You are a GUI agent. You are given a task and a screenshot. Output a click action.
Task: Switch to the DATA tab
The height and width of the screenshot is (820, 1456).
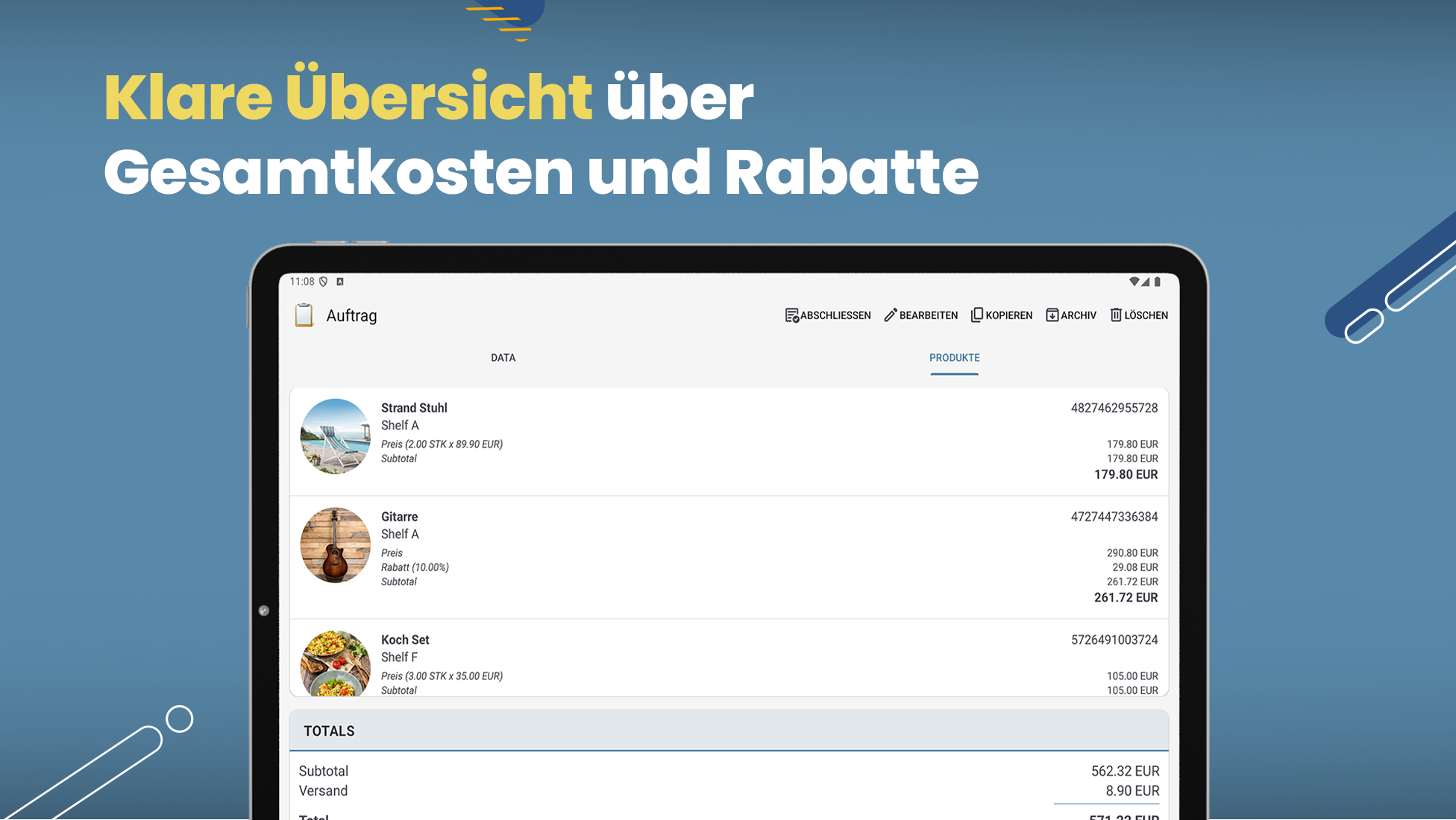click(503, 358)
